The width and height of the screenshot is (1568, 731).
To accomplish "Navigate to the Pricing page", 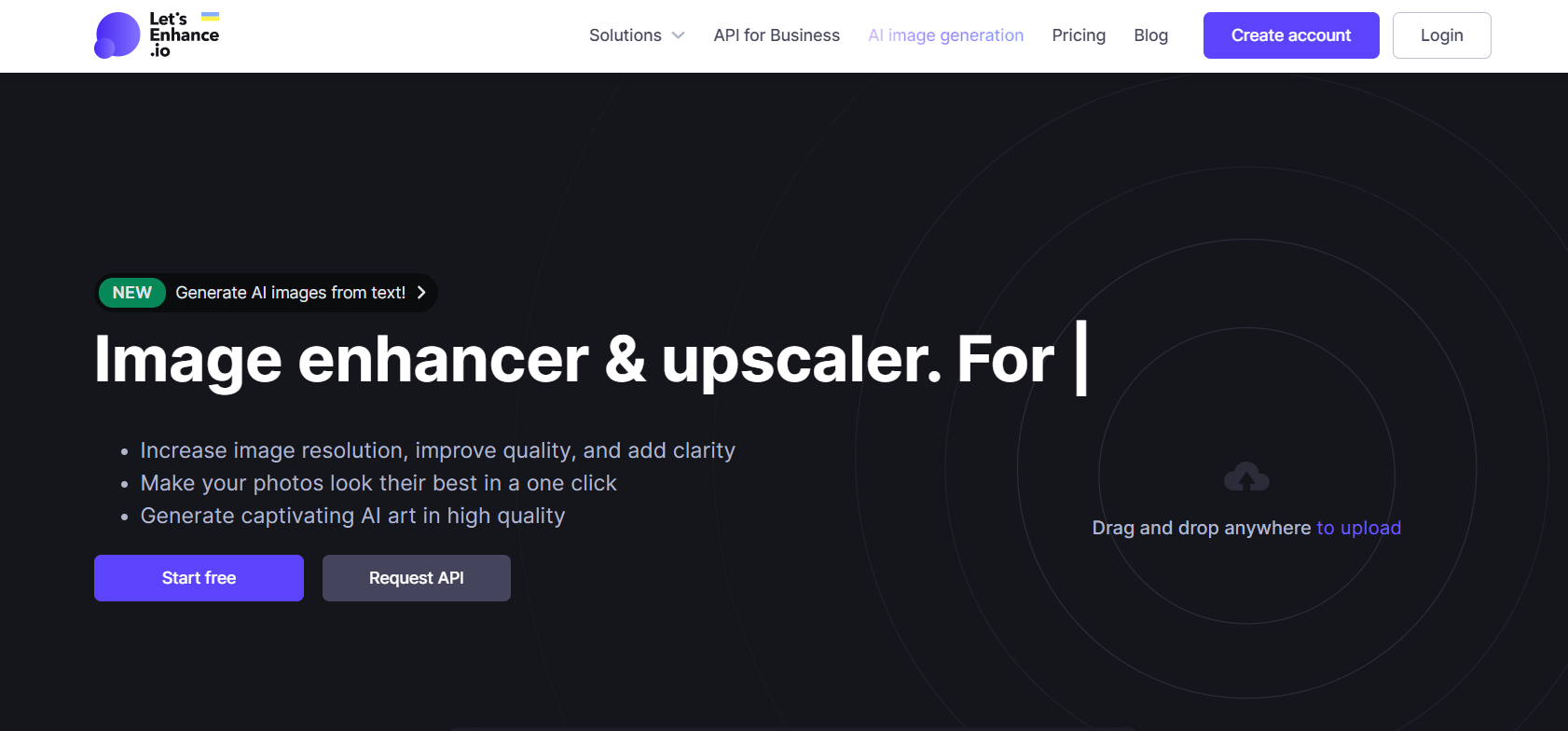I will point(1079,35).
